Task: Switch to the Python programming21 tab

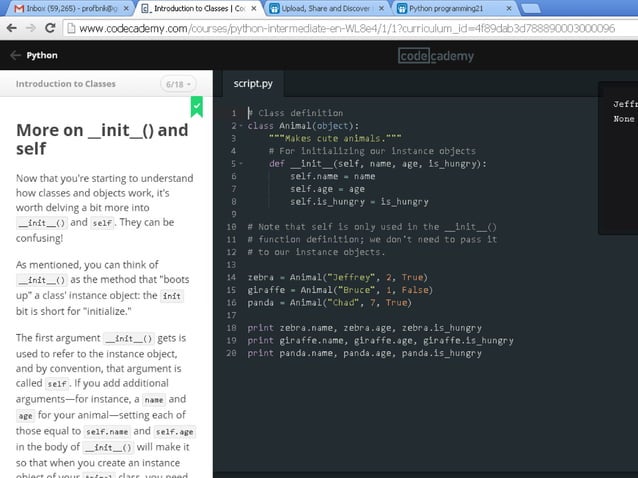Action: pos(454,8)
